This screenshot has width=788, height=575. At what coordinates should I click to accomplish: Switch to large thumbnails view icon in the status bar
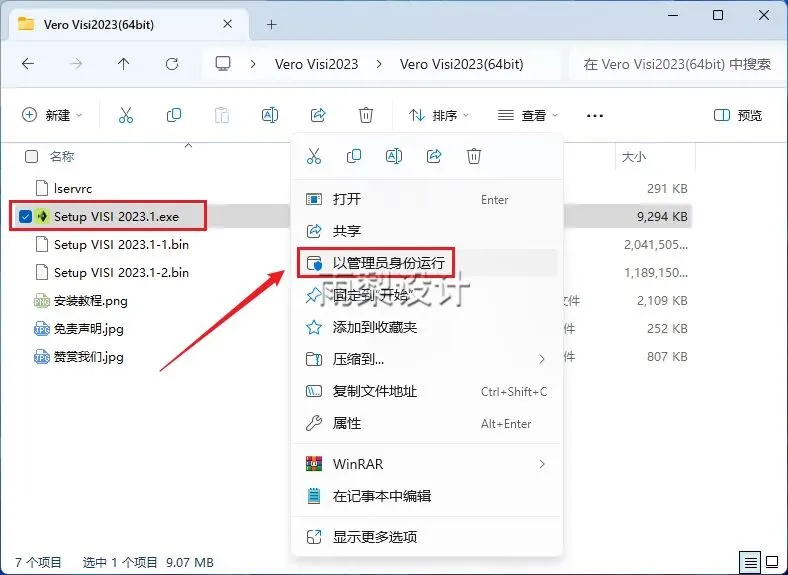[772, 562]
